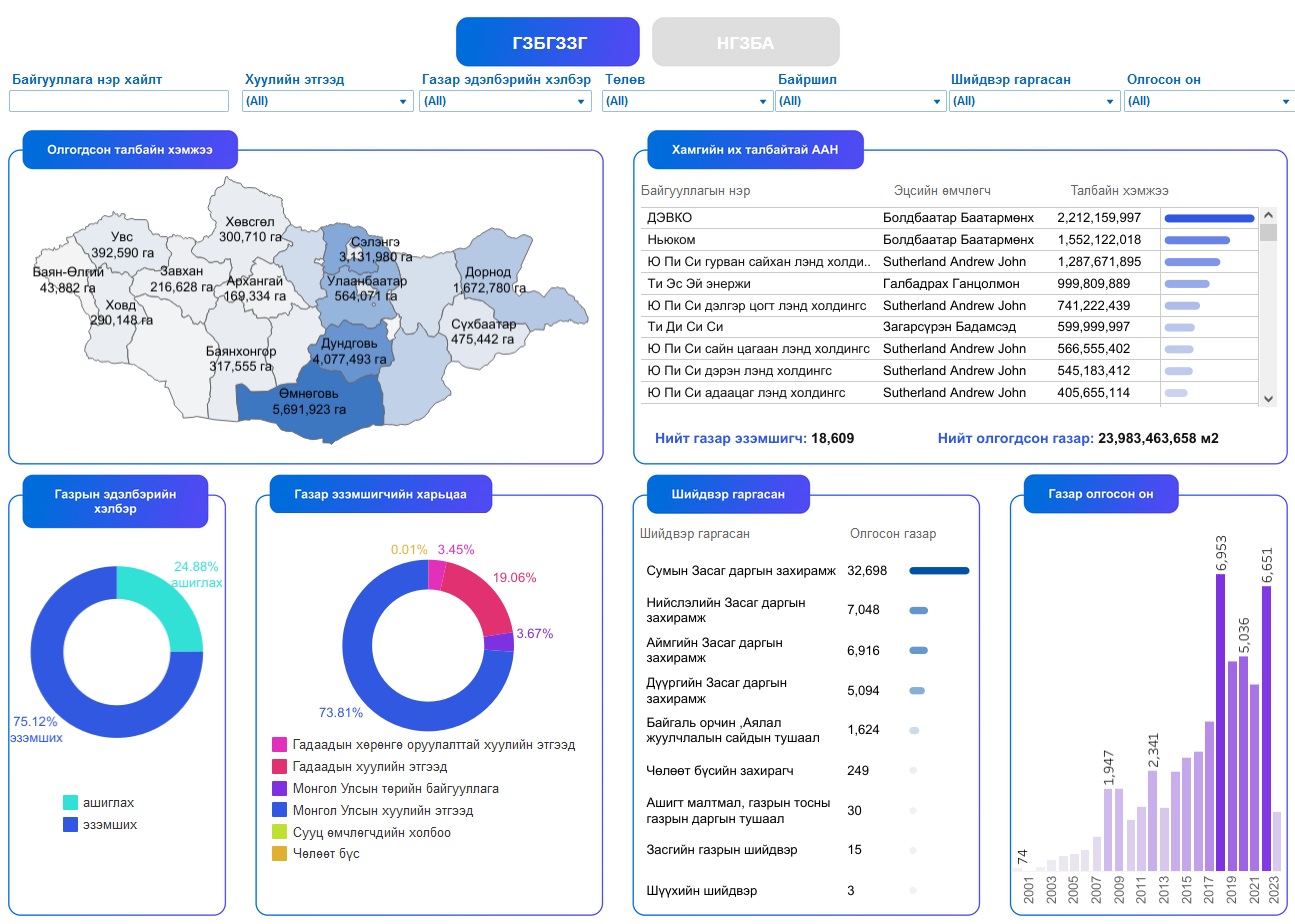Image resolution: width=1295 pixels, height=924 pixels.
Task: Click Сумын Засаг даргын захирамж row
Action: (740, 571)
